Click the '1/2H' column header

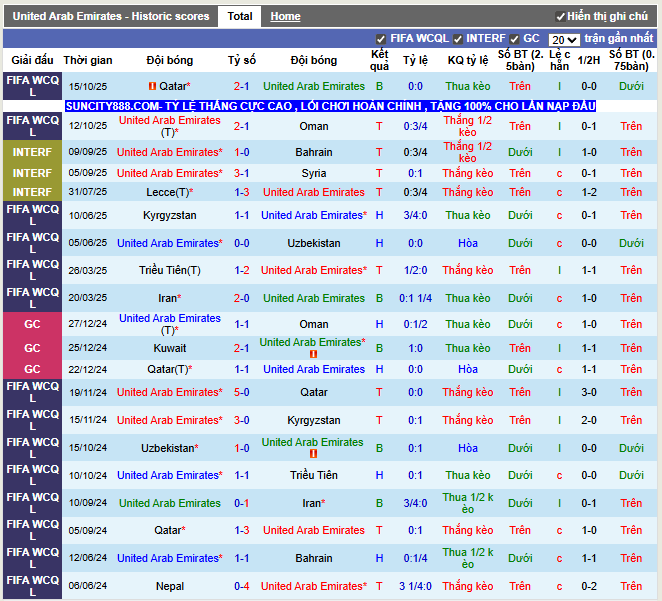[x=589, y=60]
